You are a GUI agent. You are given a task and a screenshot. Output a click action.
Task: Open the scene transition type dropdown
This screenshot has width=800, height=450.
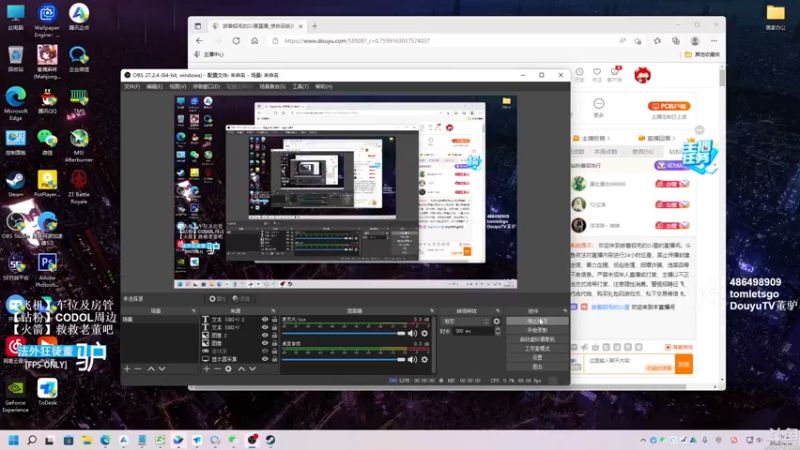coord(465,321)
